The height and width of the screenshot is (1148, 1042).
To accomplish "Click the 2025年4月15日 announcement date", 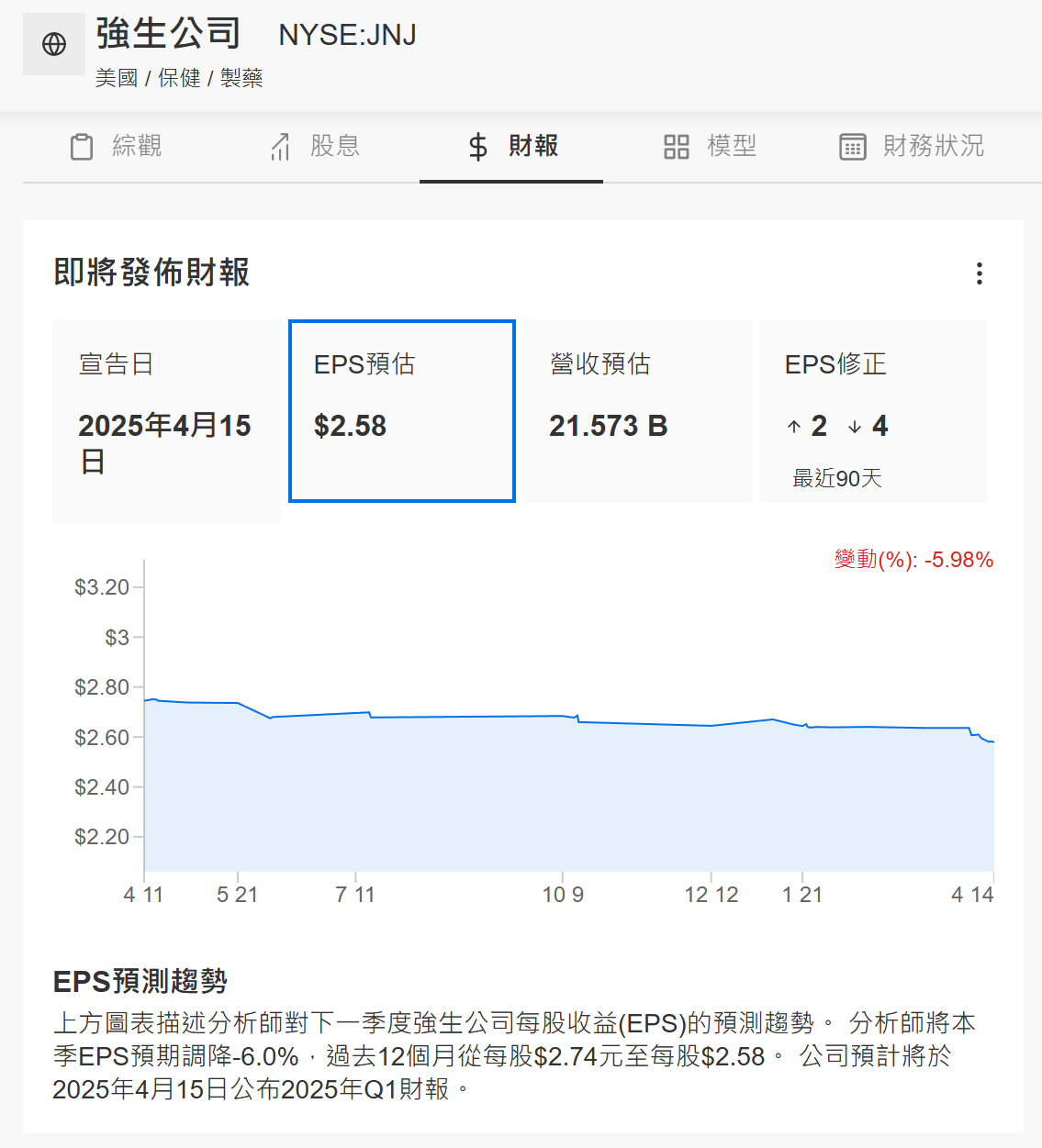I will pyautogui.click(x=164, y=443).
